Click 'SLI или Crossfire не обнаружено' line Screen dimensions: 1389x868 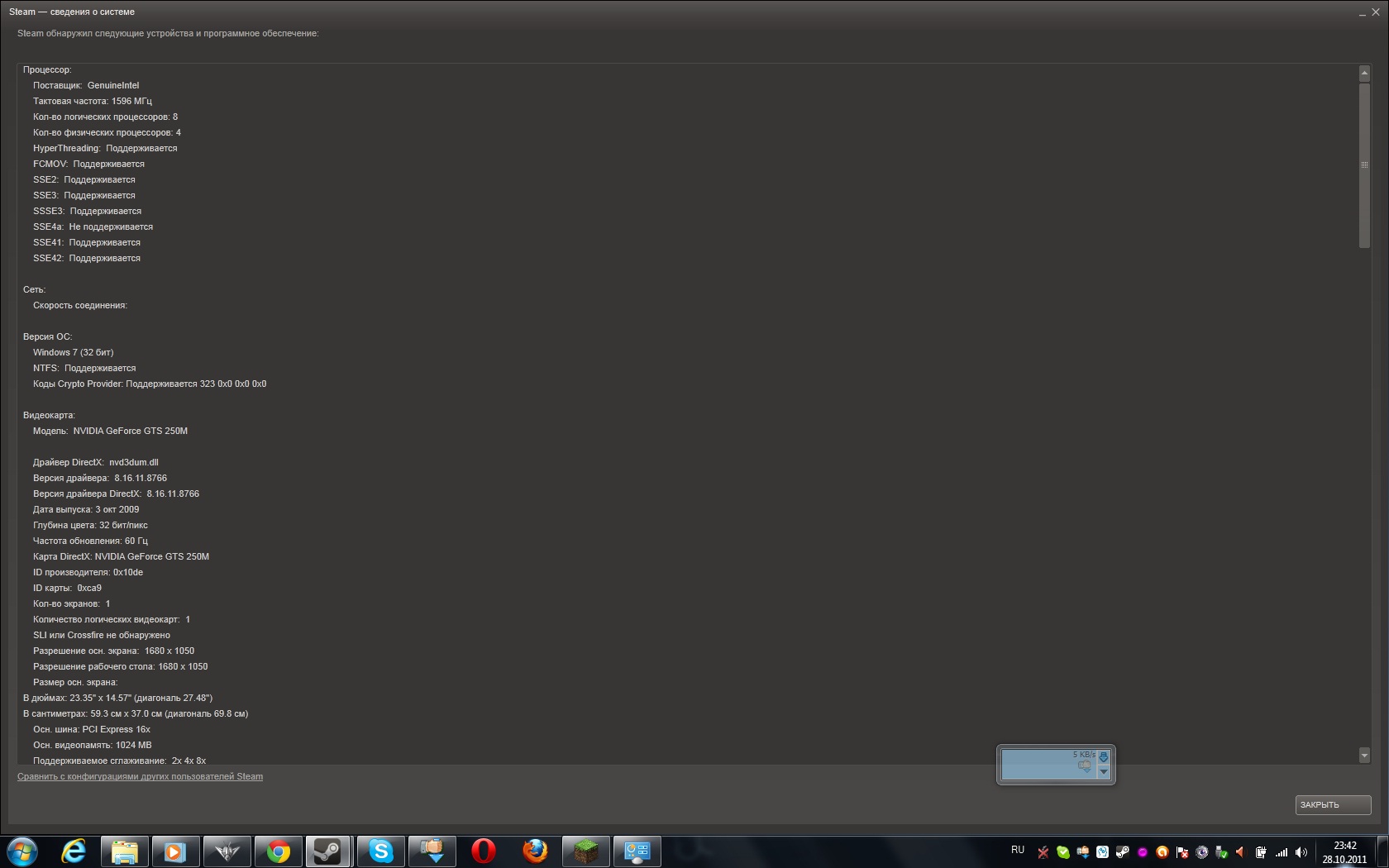(102, 635)
